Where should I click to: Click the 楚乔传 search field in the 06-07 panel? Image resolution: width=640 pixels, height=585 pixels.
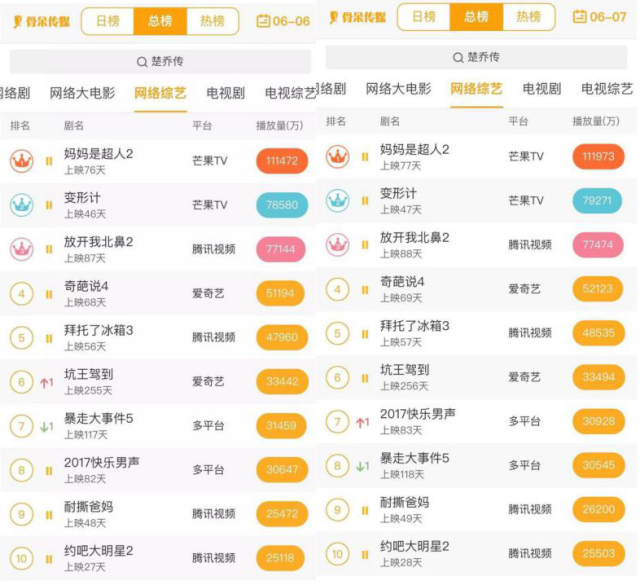(x=475, y=57)
